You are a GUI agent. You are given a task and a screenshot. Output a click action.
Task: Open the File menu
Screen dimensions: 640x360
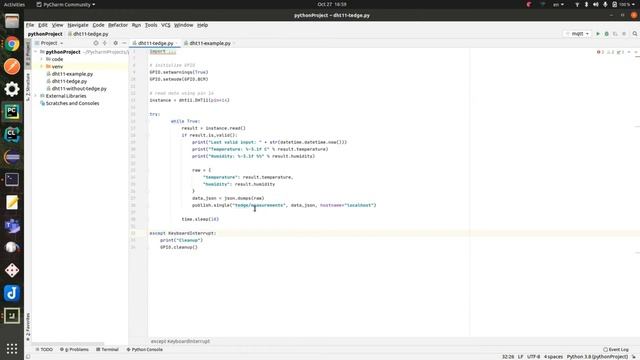[30, 25]
